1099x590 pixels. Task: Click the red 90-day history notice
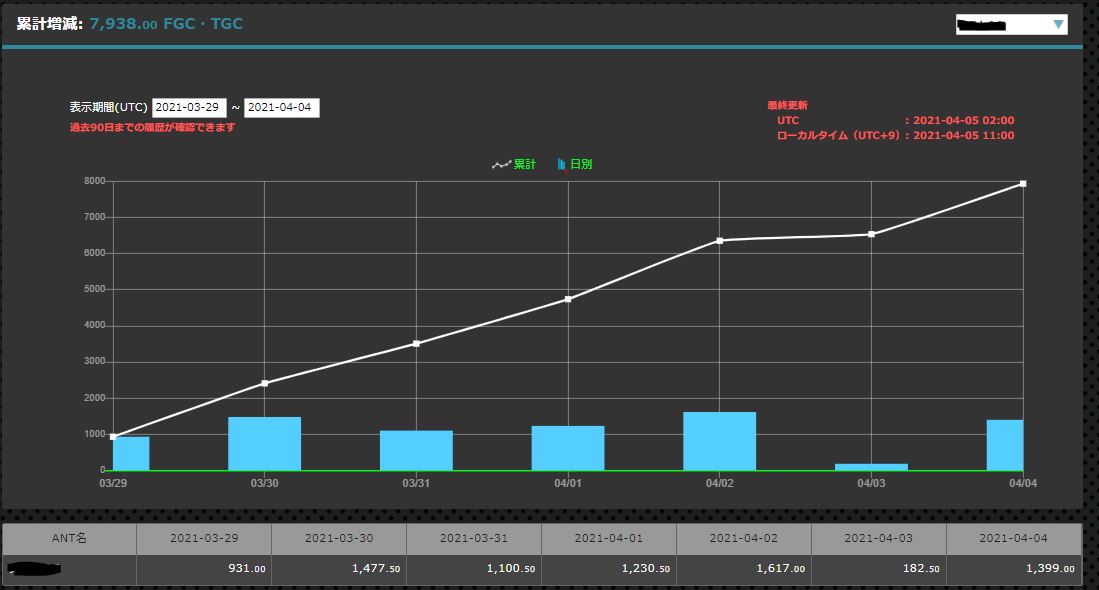click(x=152, y=128)
